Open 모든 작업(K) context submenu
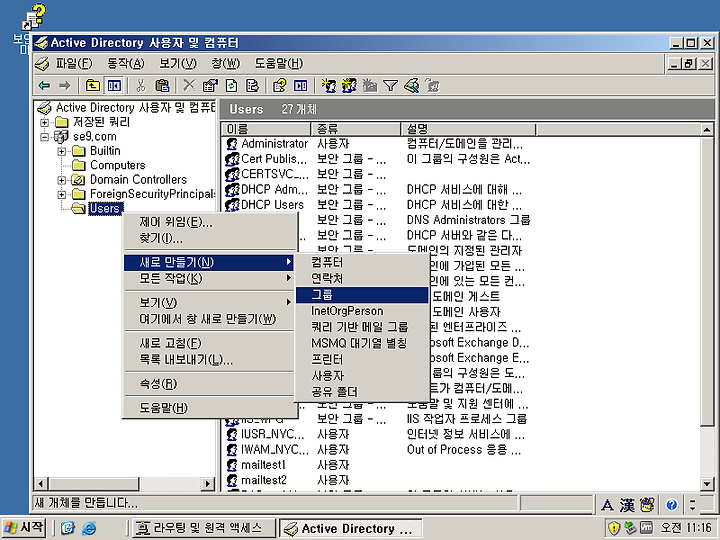 pyautogui.click(x=209, y=278)
